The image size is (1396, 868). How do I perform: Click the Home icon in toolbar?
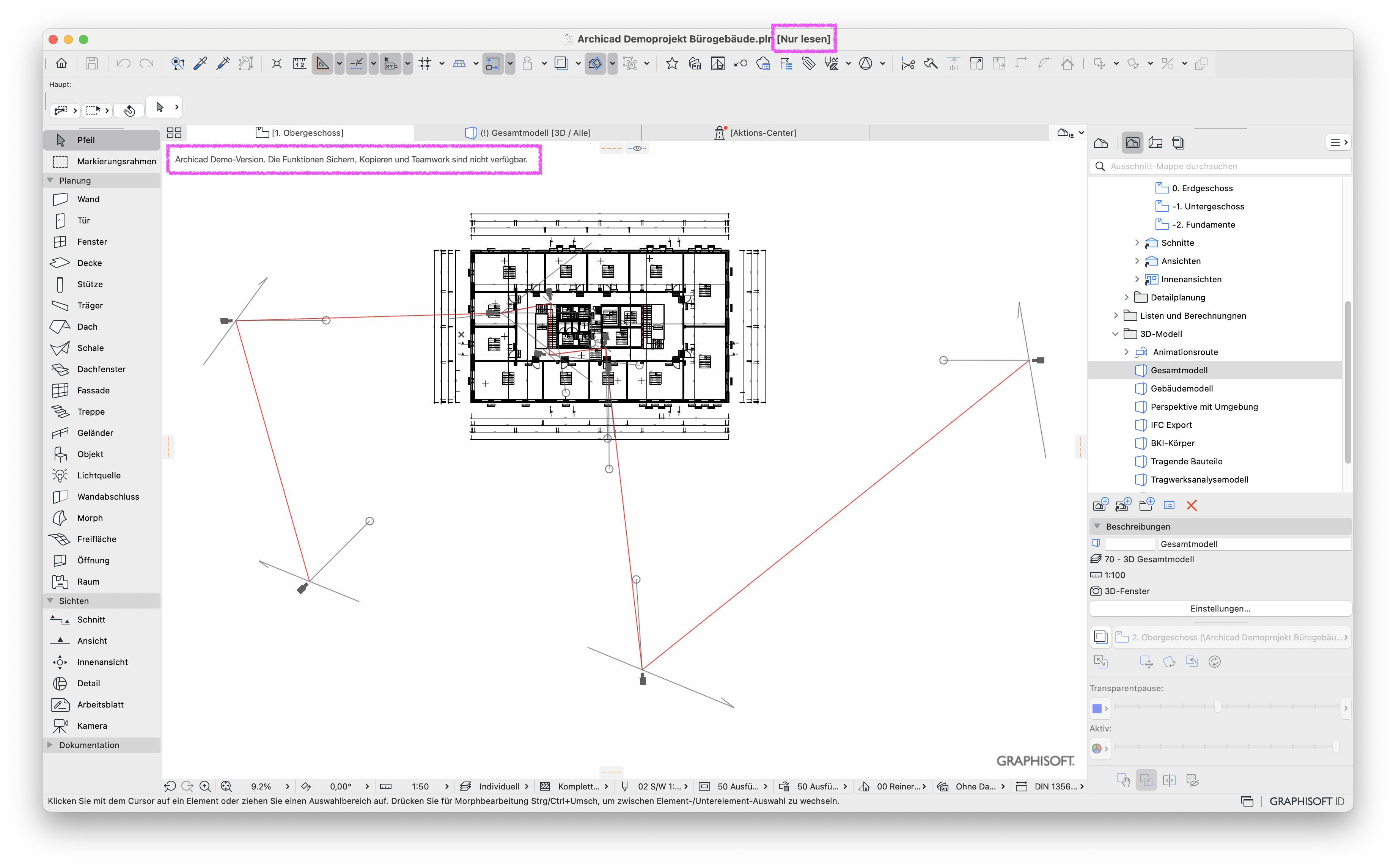[61, 63]
